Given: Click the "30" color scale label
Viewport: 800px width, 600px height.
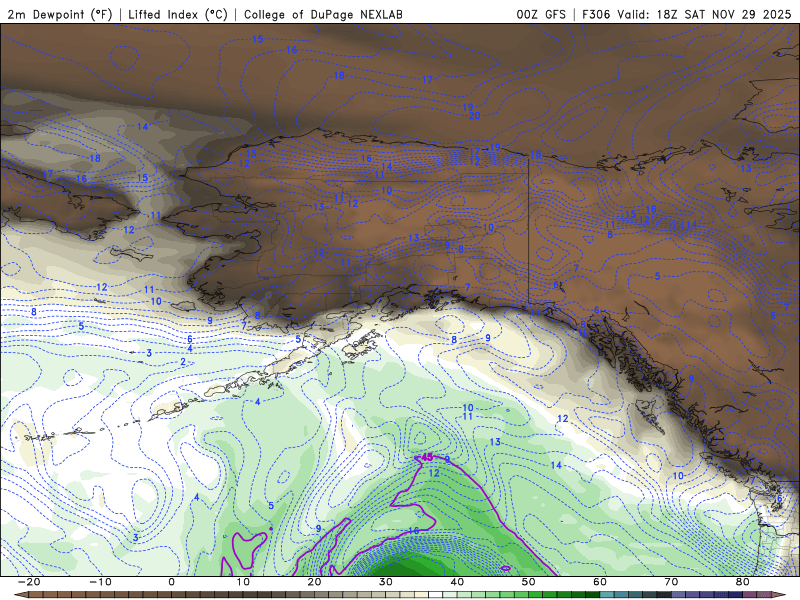Looking at the screenshot, I should [386, 582].
